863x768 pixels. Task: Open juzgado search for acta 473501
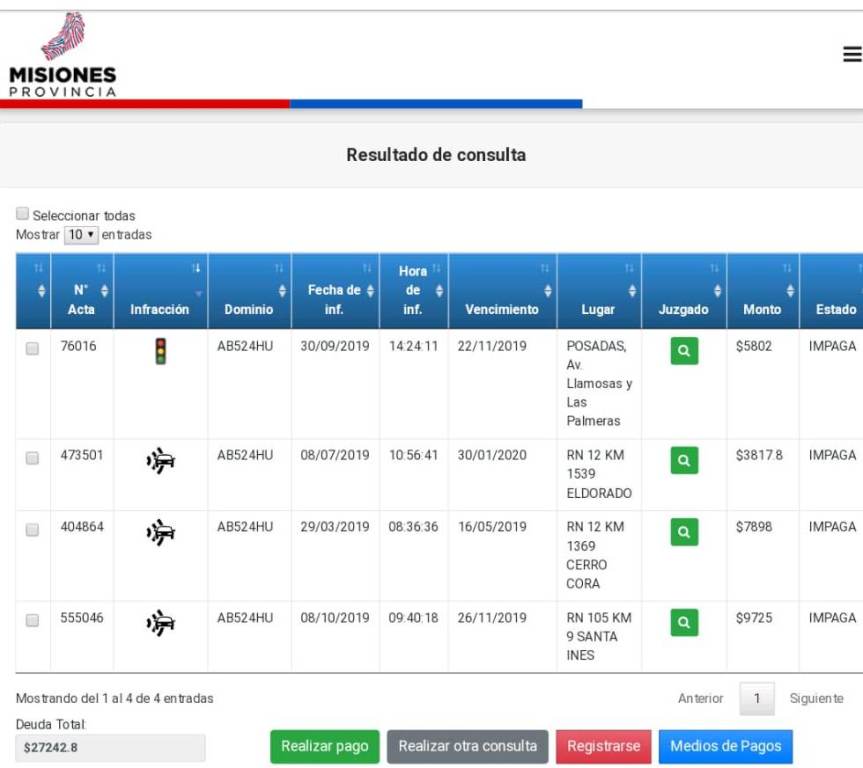[684, 460]
